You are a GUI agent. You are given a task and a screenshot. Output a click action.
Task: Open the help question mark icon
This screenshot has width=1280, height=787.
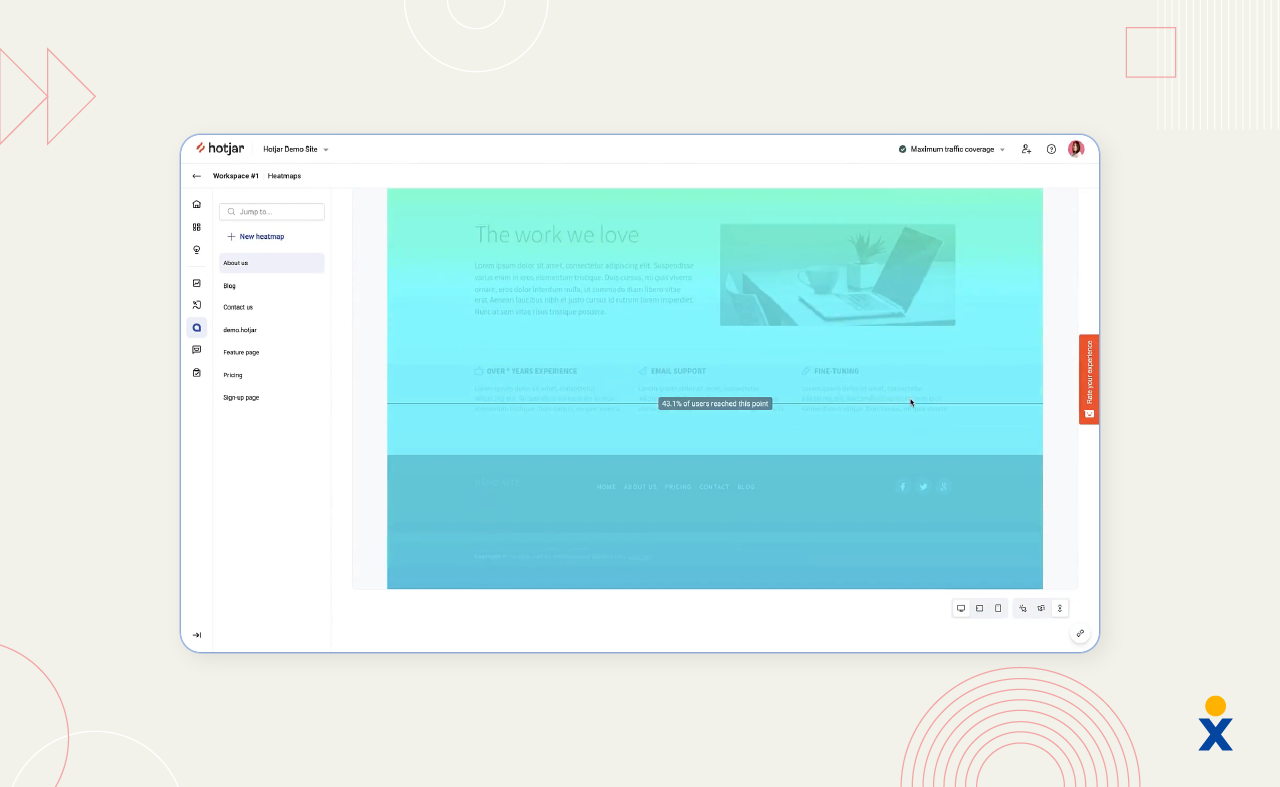pyautogui.click(x=1051, y=149)
